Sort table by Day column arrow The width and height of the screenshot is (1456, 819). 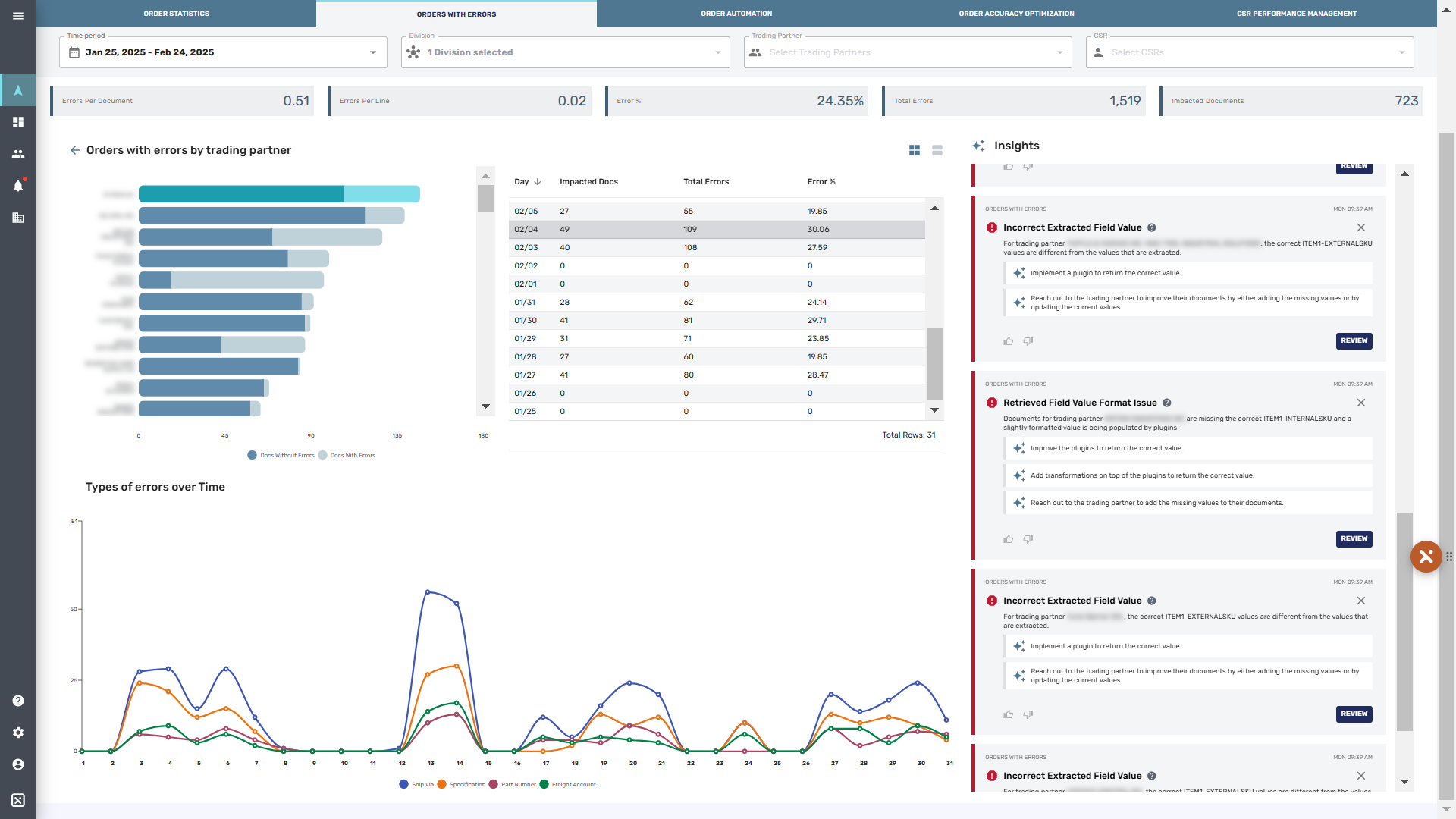(538, 182)
